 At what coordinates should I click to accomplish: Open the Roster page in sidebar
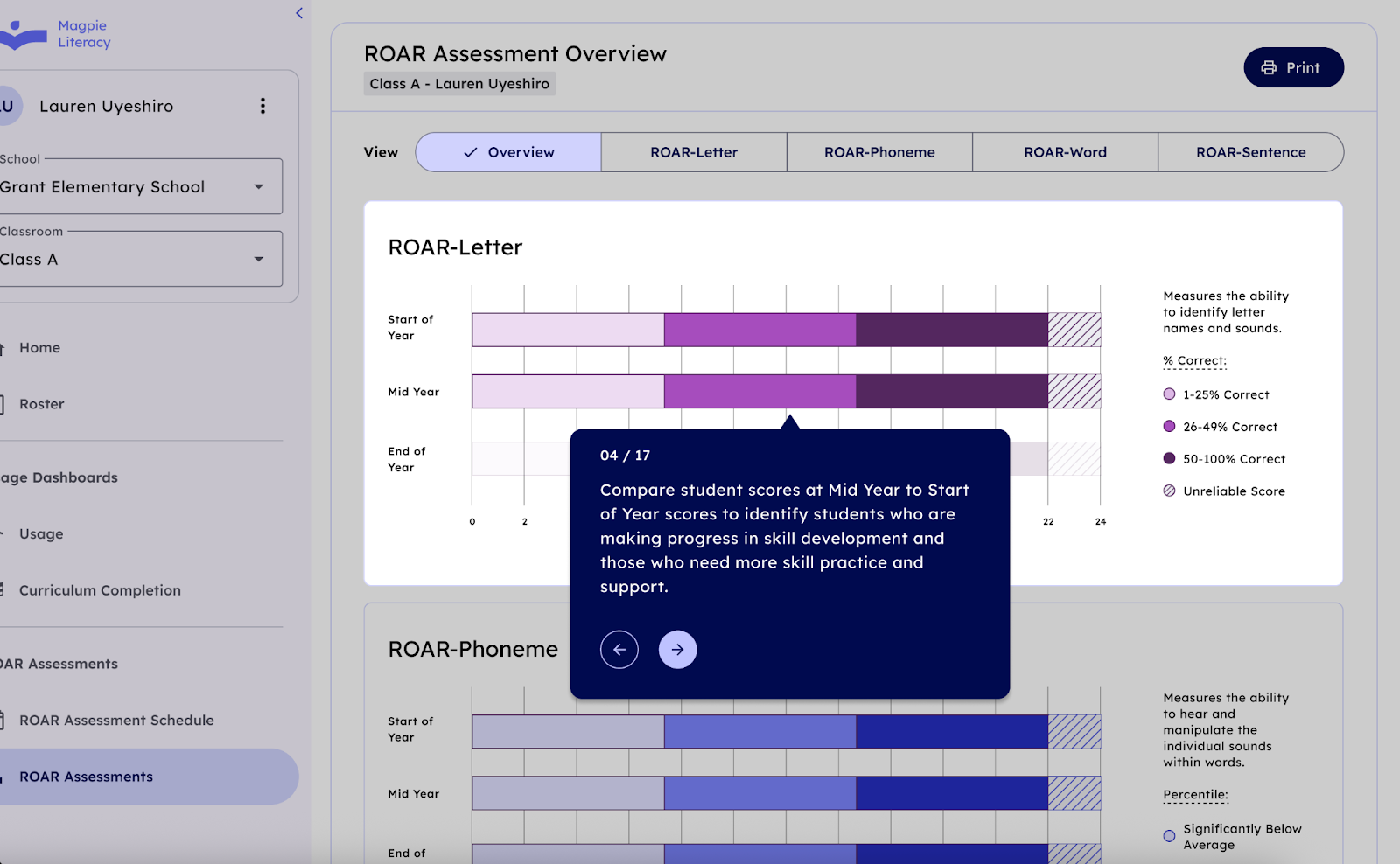click(42, 404)
